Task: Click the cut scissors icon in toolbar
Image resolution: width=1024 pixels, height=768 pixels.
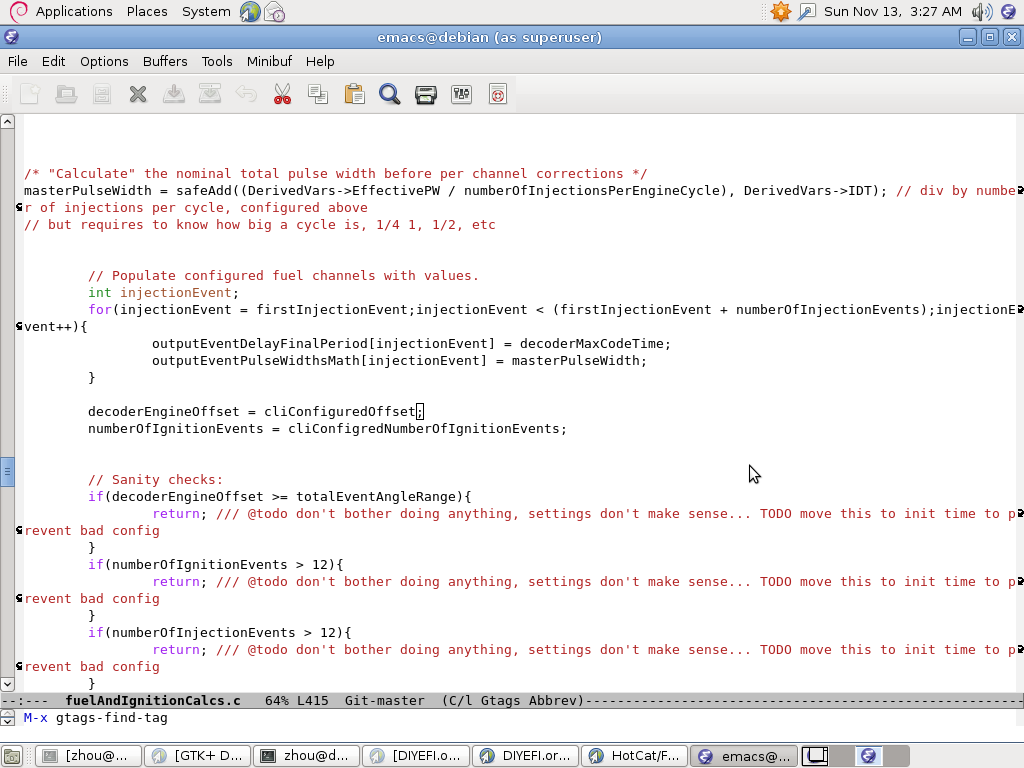Action: (282, 94)
